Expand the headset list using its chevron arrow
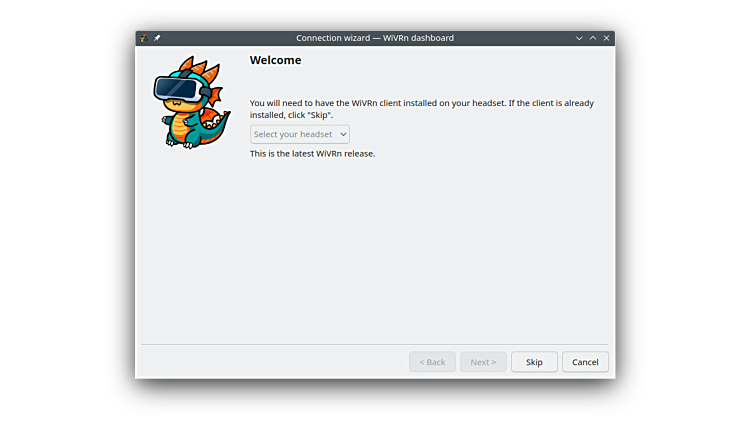752x423 pixels. pyautogui.click(x=343, y=134)
